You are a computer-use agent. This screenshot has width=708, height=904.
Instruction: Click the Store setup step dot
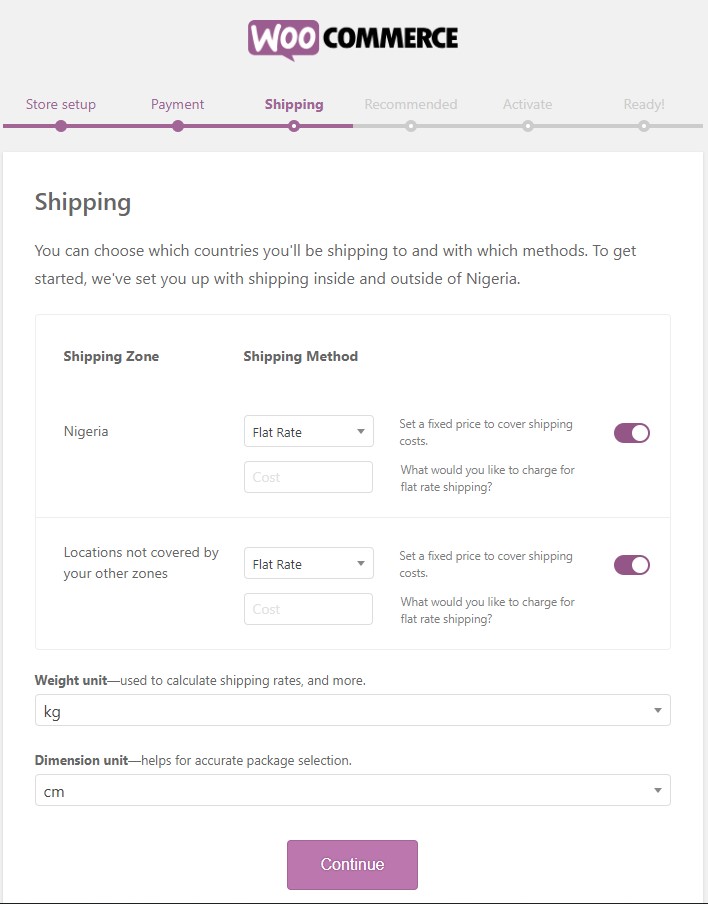[x=61, y=126]
